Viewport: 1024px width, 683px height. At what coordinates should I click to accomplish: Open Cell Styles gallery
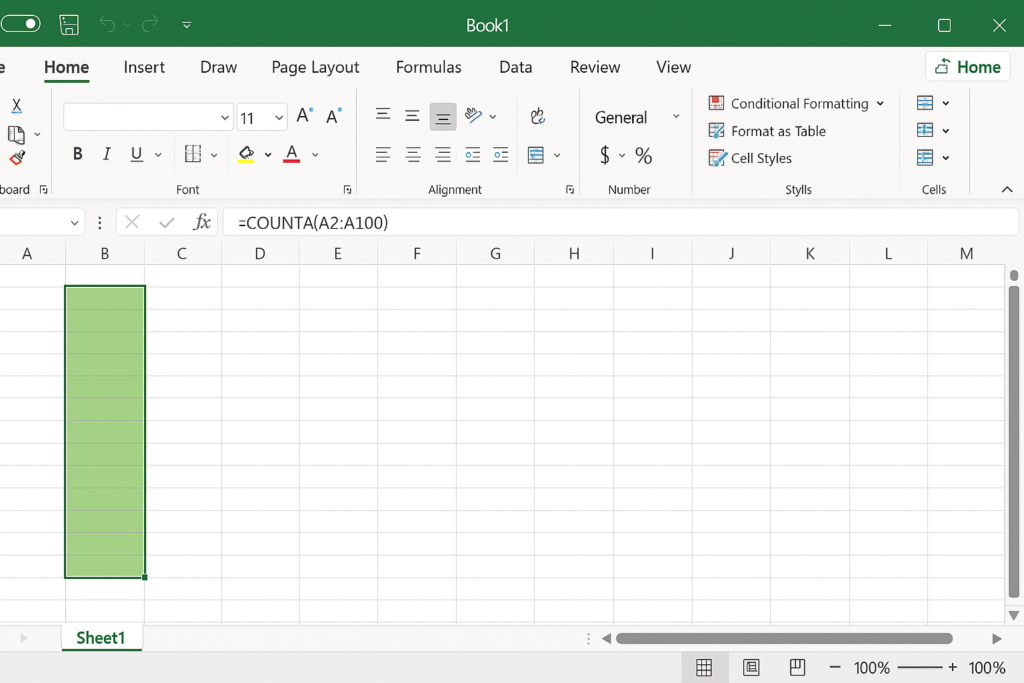(x=750, y=158)
